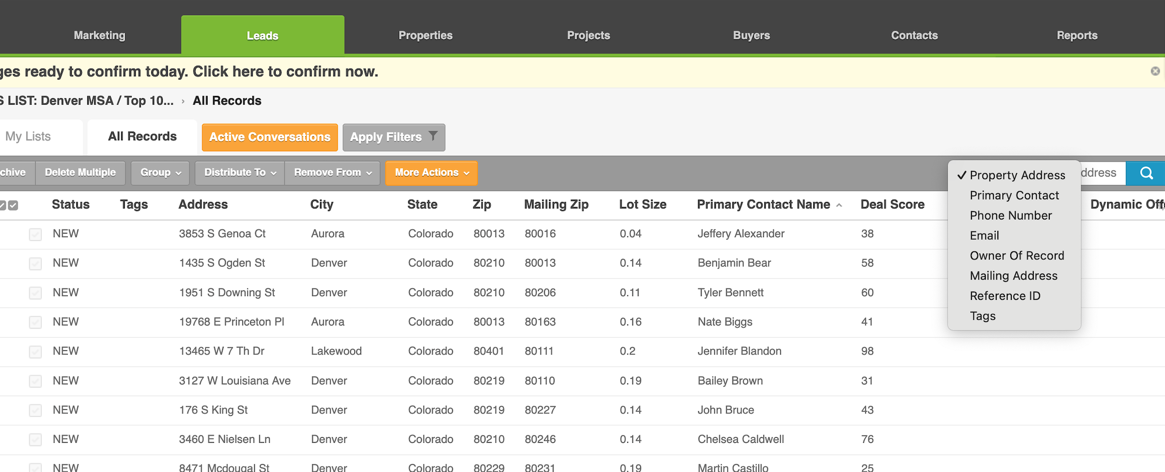The width and height of the screenshot is (1165, 472).
Task: Select the All Records tab
Action: 142,137
